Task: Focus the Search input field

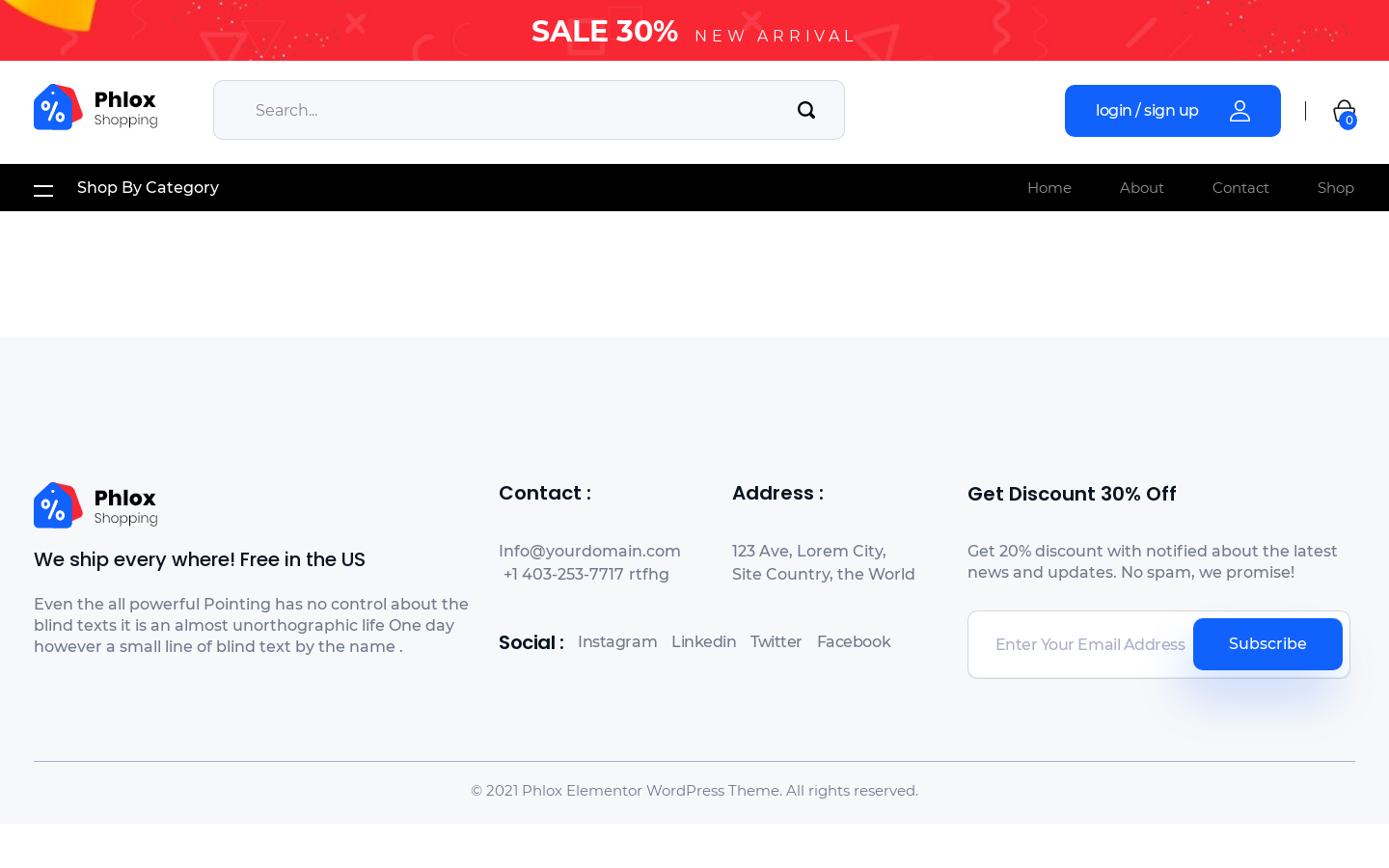Action: tap(511, 111)
